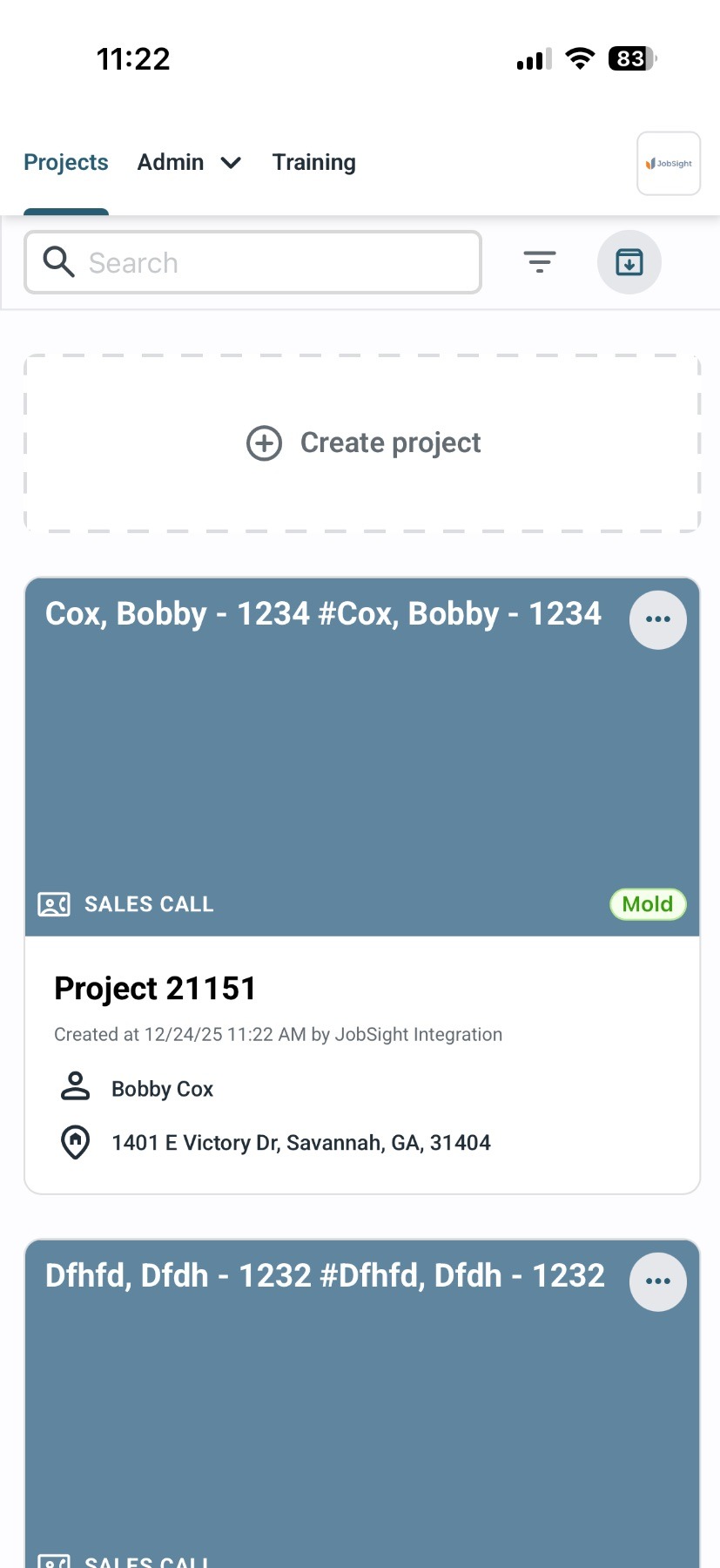
Task: Tap the location pin icon for Victory Dr
Action: (x=76, y=1142)
